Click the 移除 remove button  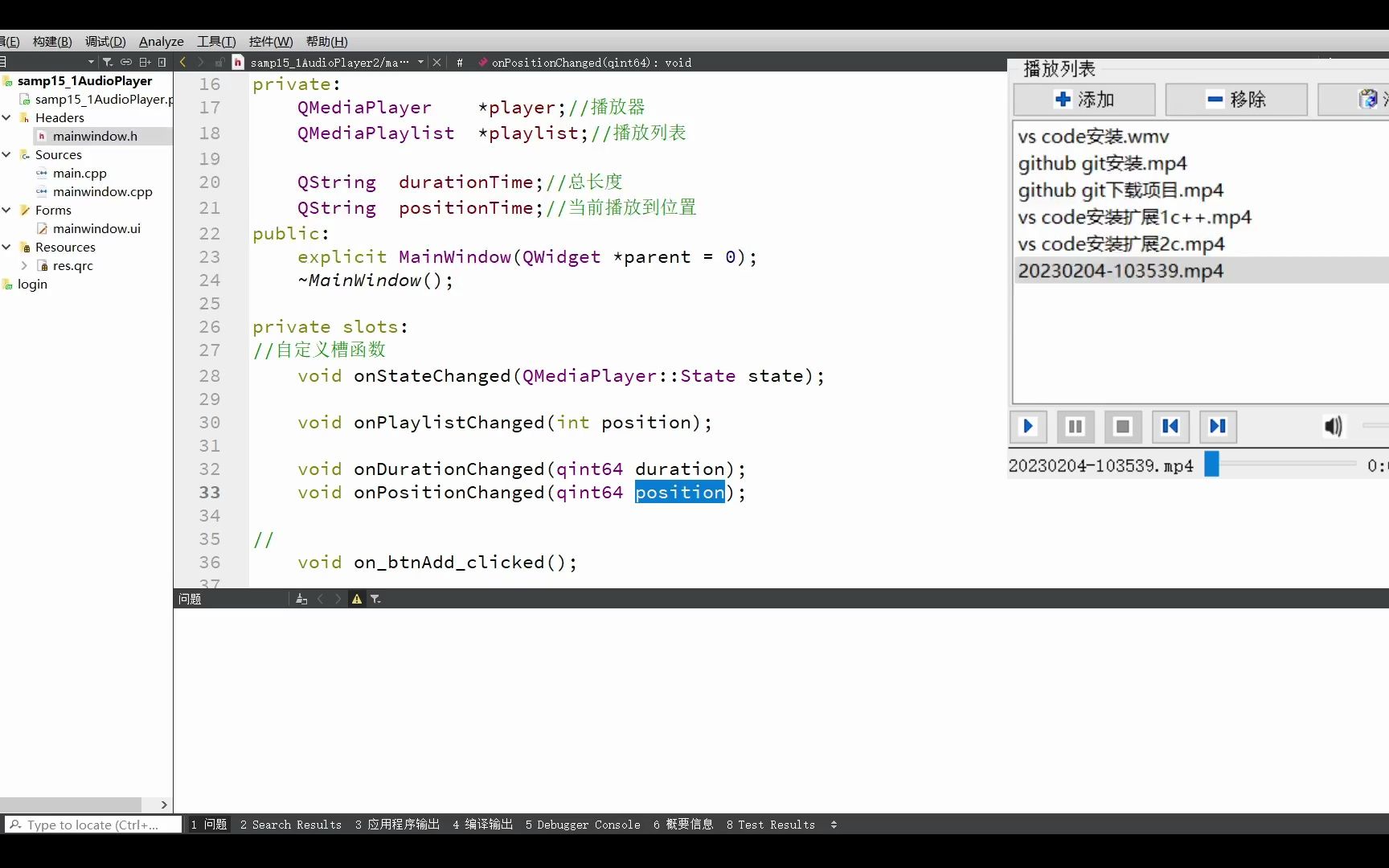click(x=1236, y=100)
